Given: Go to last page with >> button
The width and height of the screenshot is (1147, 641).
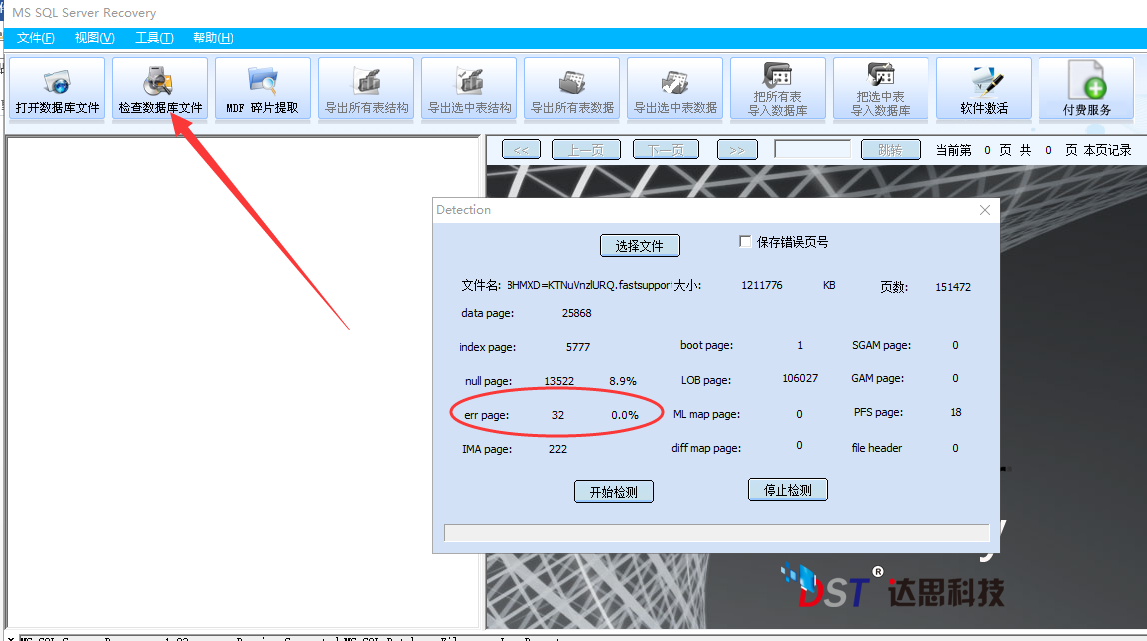Looking at the screenshot, I should tap(737, 149).
